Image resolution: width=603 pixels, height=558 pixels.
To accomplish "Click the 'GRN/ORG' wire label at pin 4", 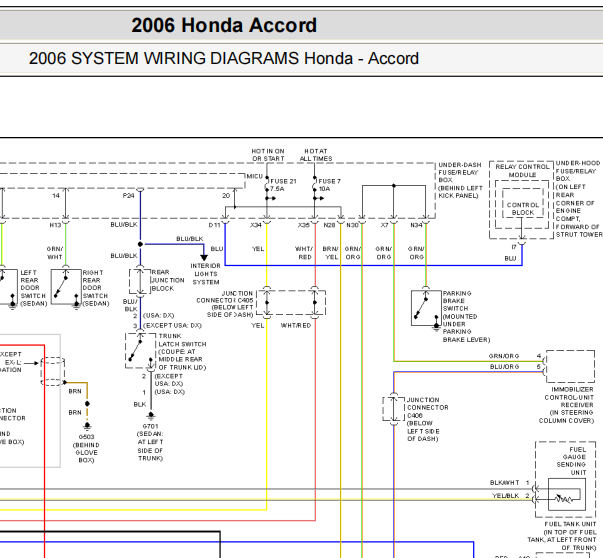I will [504, 356].
